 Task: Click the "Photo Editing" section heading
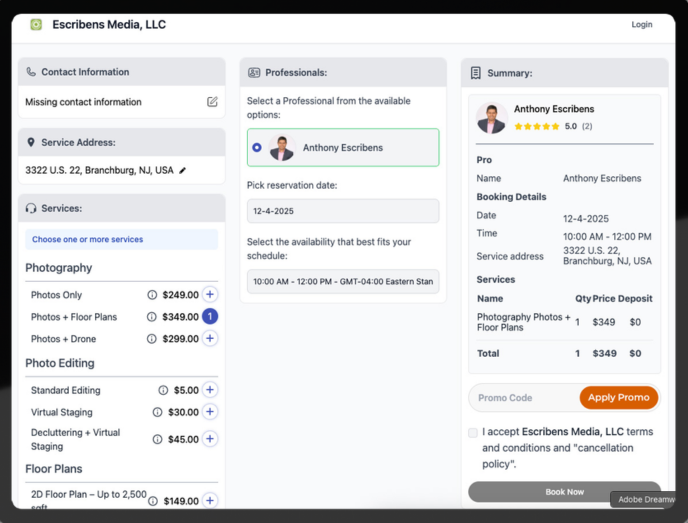(x=60, y=363)
